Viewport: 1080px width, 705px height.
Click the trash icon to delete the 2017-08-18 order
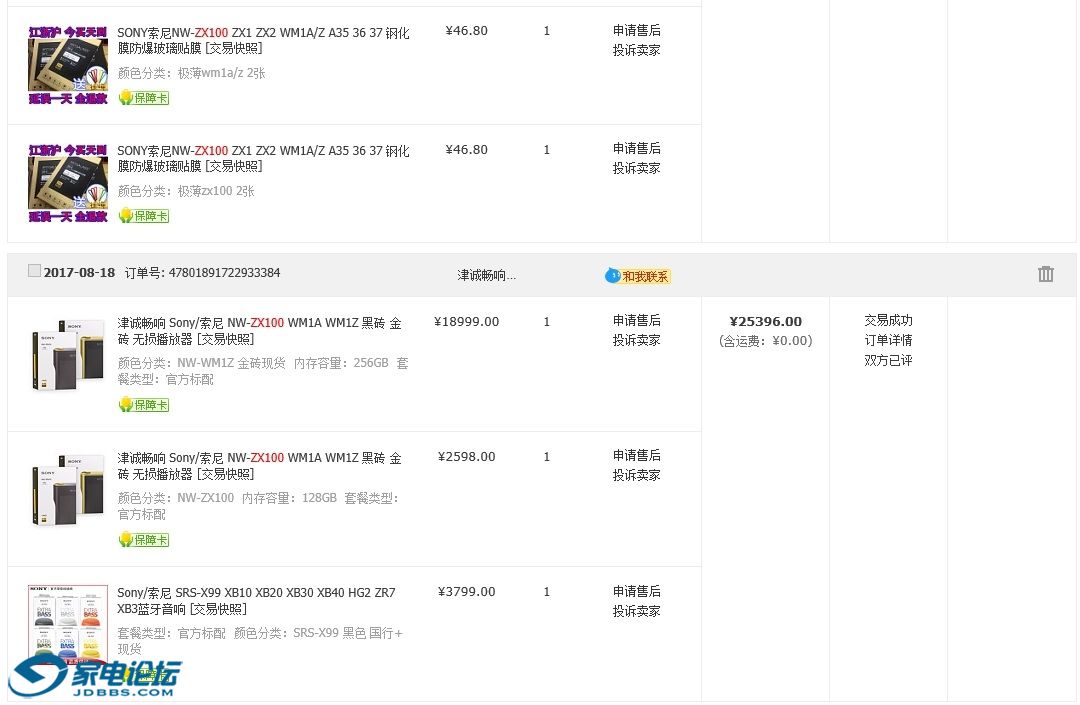click(1045, 274)
